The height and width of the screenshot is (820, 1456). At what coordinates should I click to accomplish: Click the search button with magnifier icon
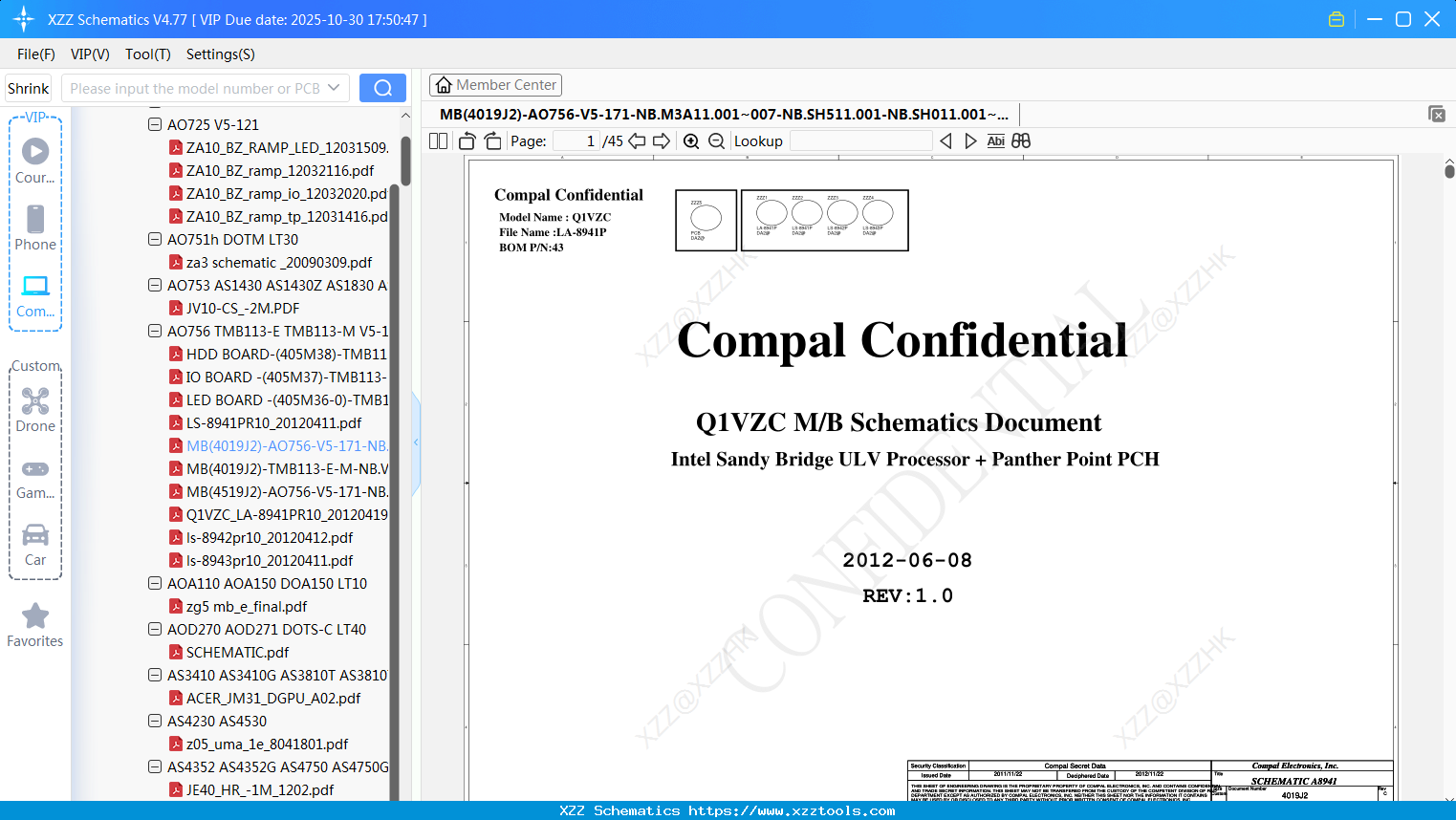click(382, 88)
